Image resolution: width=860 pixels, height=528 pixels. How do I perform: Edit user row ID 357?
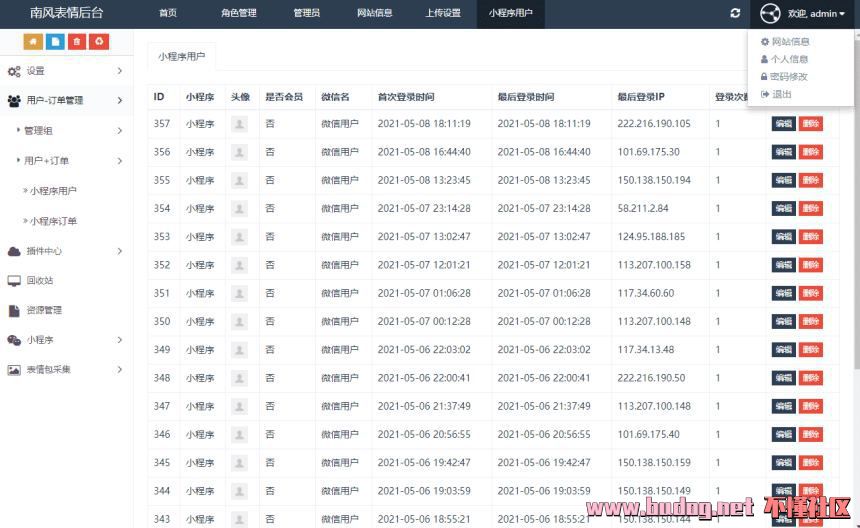[783, 124]
